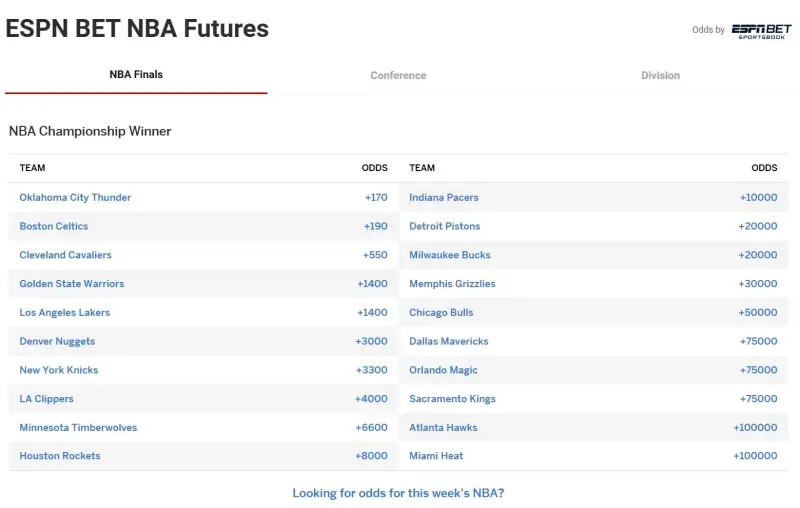The width and height of the screenshot is (800, 508).
Task: Select the Magic +75000 odds
Action: pos(758,370)
